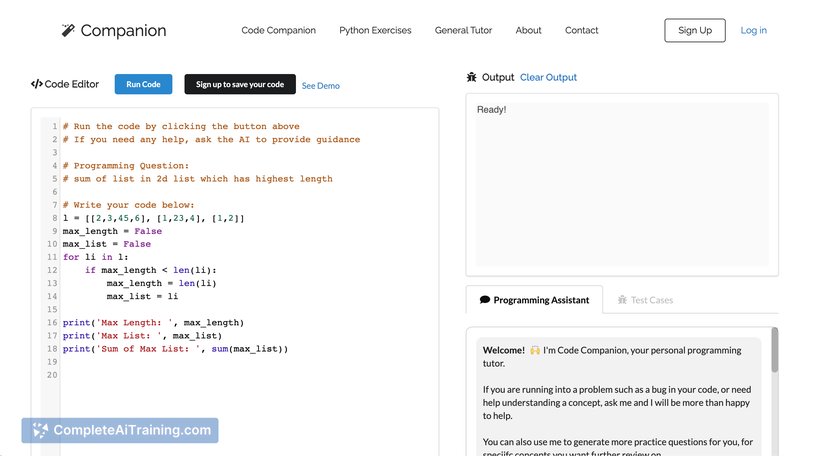Viewport: 820px width, 456px height.
Task: Go to the General Tutor page
Action: [463, 30]
